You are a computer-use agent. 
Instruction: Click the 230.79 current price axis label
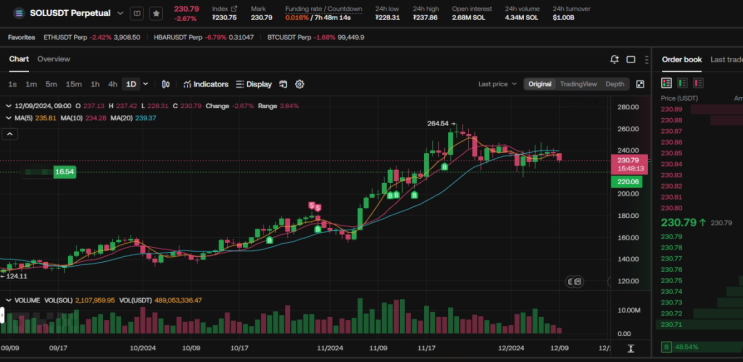[x=628, y=164]
